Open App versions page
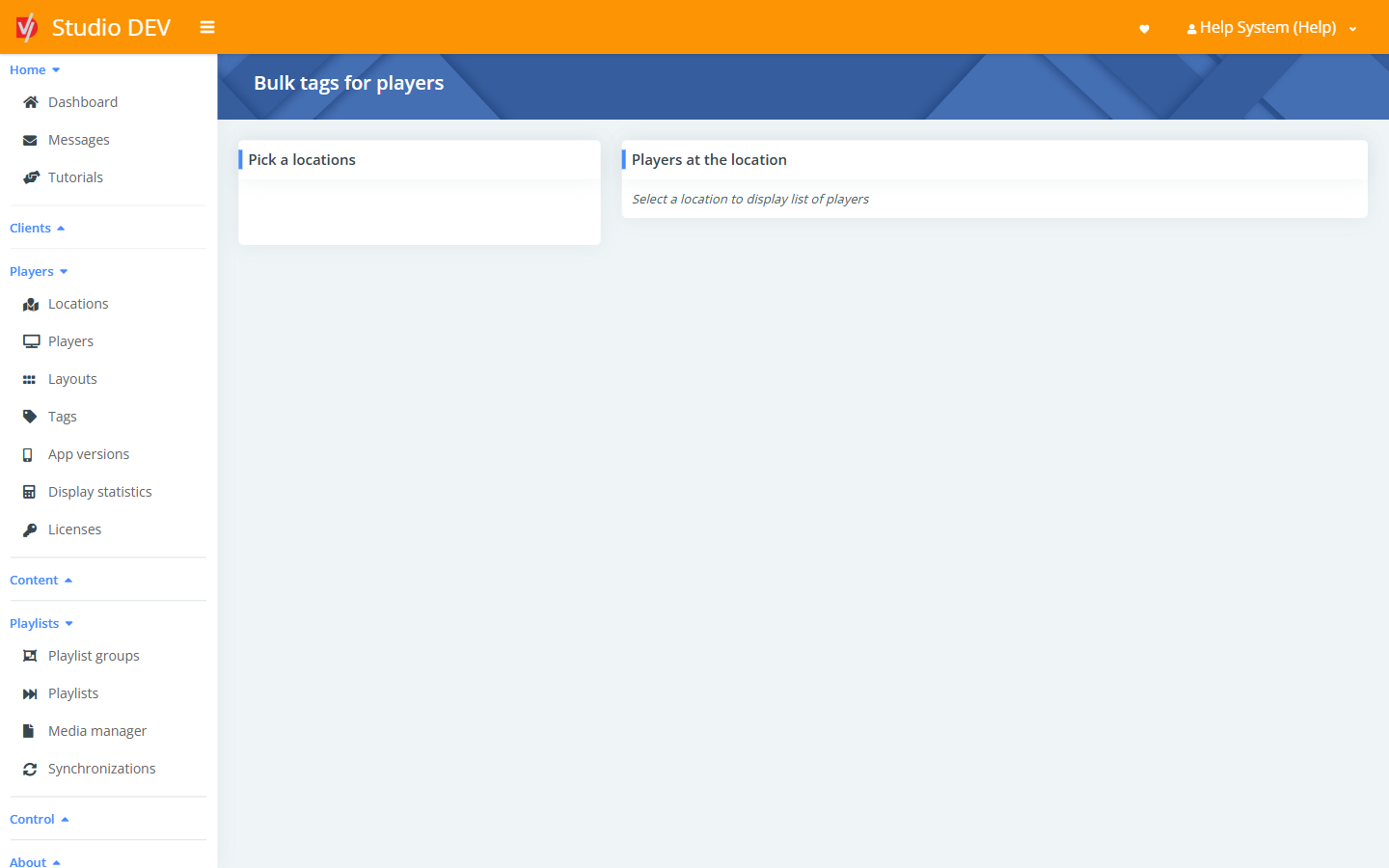The width and height of the screenshot is (1389, 868). [89, 454]
